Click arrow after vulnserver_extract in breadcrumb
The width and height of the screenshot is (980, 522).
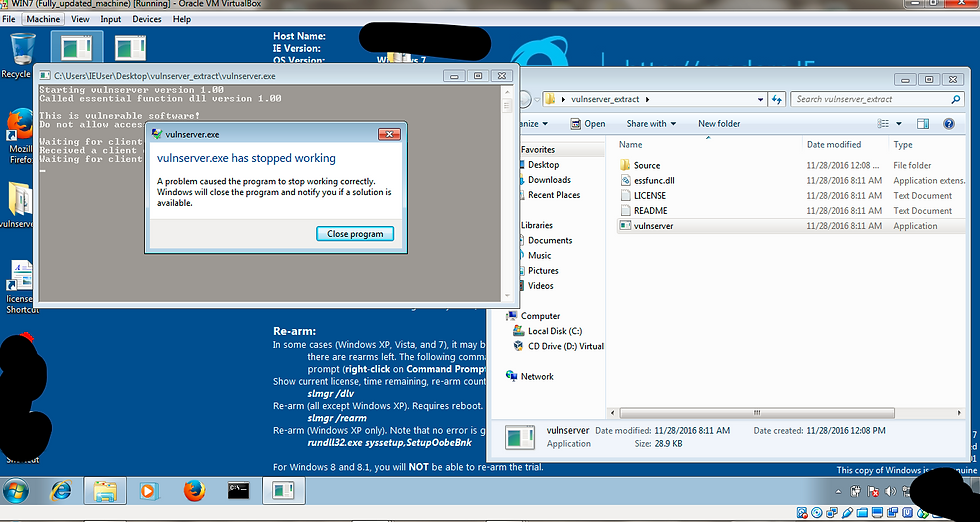pyautogui.click(x=647, y=99)
